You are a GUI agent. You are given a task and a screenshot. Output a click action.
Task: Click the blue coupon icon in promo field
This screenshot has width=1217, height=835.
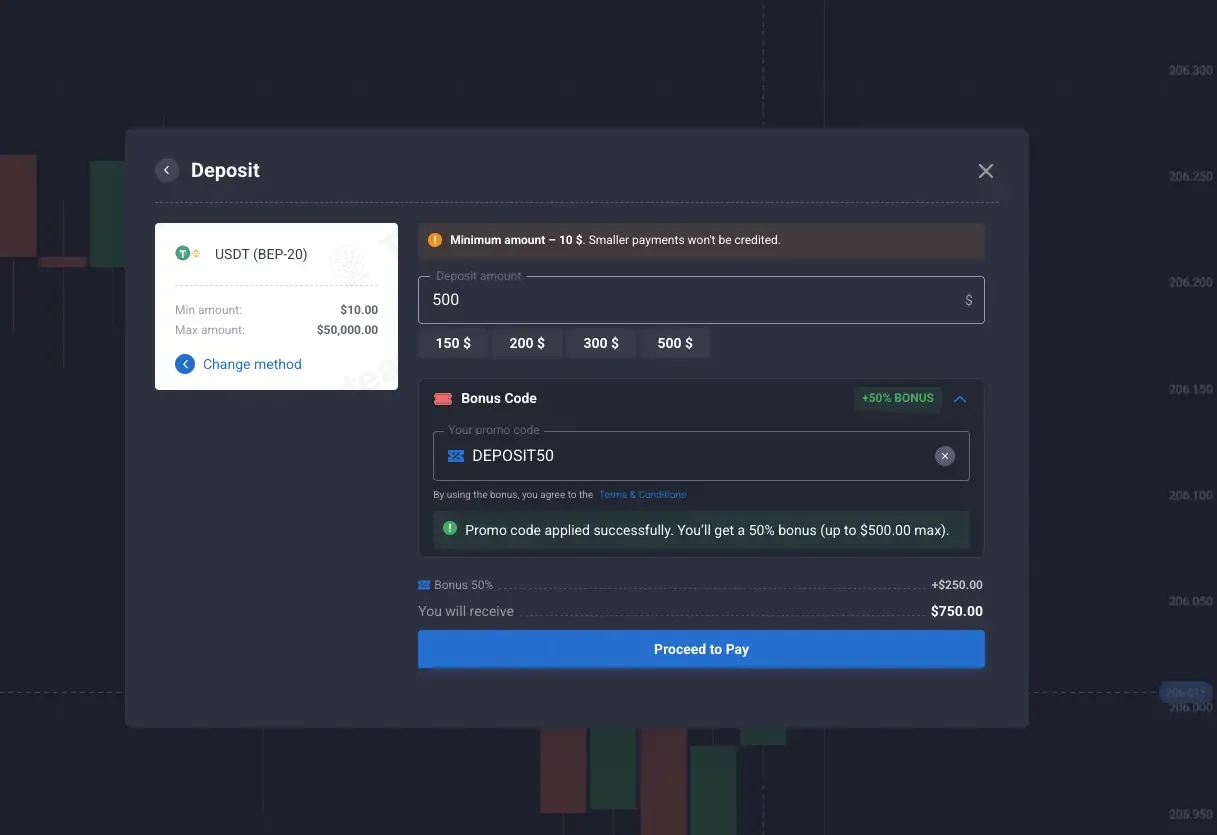pyautogui.click(x=456, y=456)
